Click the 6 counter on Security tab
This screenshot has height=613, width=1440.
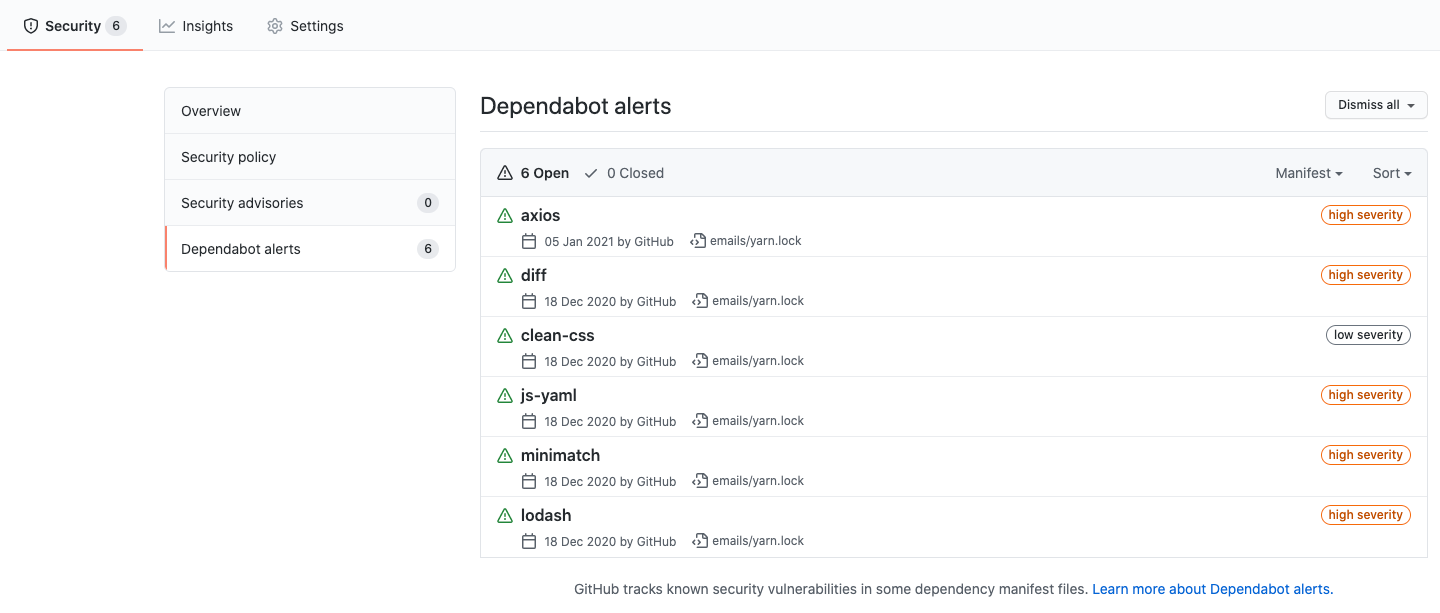coord(116,26)
